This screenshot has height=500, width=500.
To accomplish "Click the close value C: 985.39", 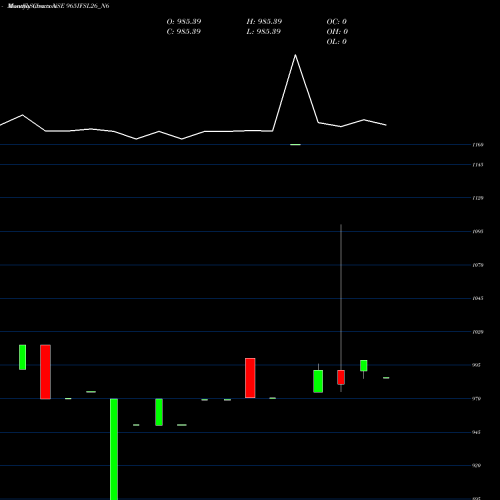I will click(x=184, y=32).
